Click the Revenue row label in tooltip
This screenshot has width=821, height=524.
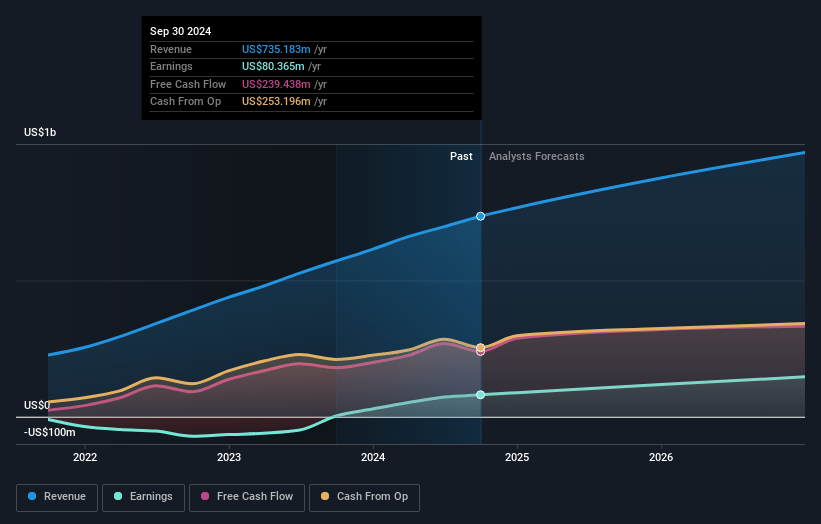pyautogui.click(x=171, y=49)
